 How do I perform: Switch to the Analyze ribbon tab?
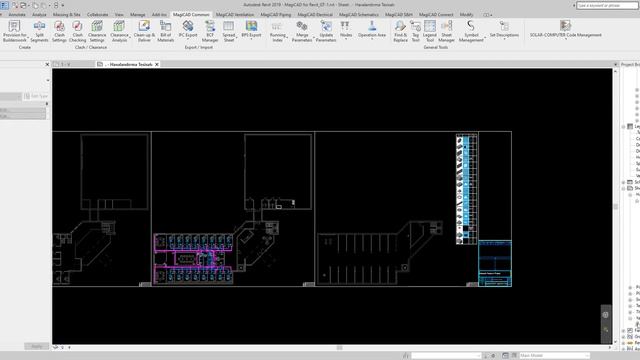click(39, 15)
